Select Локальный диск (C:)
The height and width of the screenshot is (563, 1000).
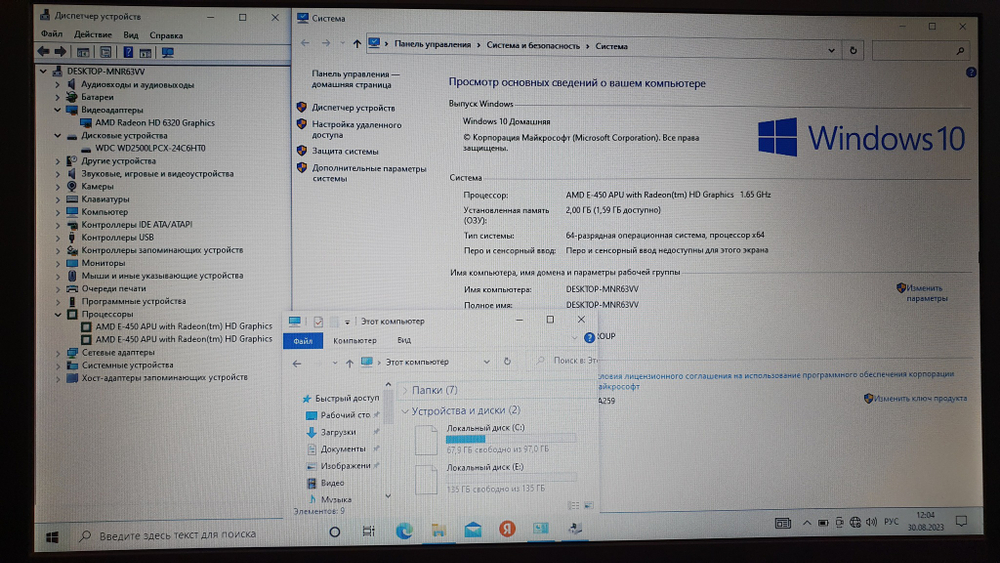(496, 439)
